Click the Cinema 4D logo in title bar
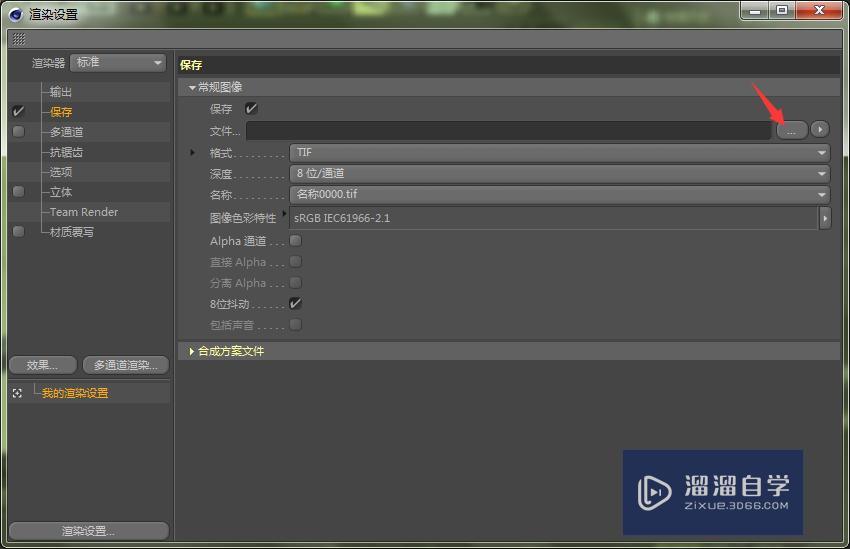The image size is (850, 549). [16, 14]
